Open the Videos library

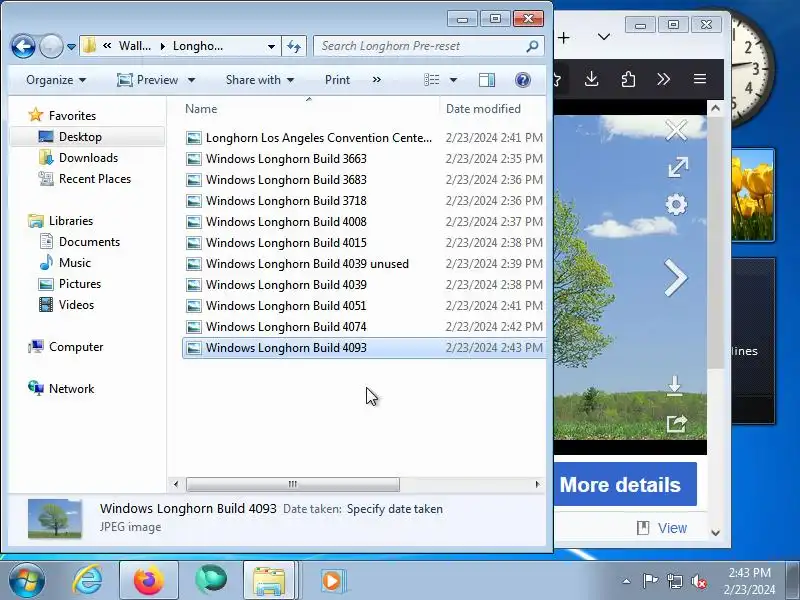(76, 305)
